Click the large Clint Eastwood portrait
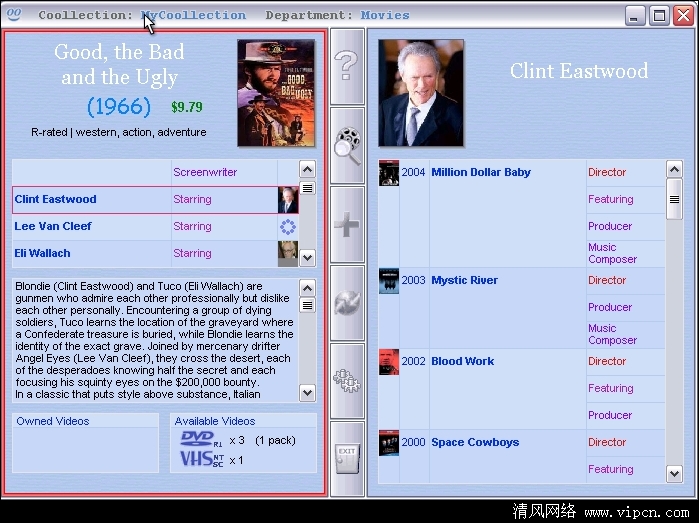 click(421, 93)
